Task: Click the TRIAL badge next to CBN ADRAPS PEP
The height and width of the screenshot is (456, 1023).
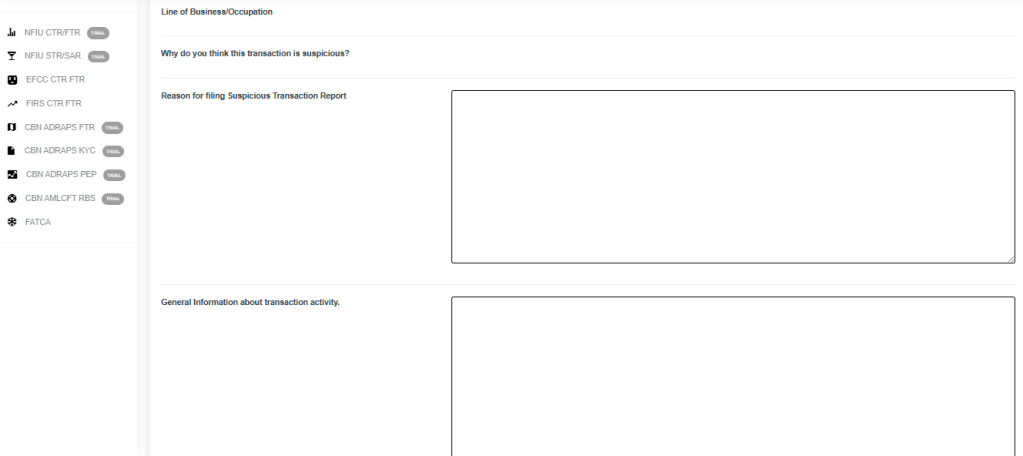Action: [113, 175]
